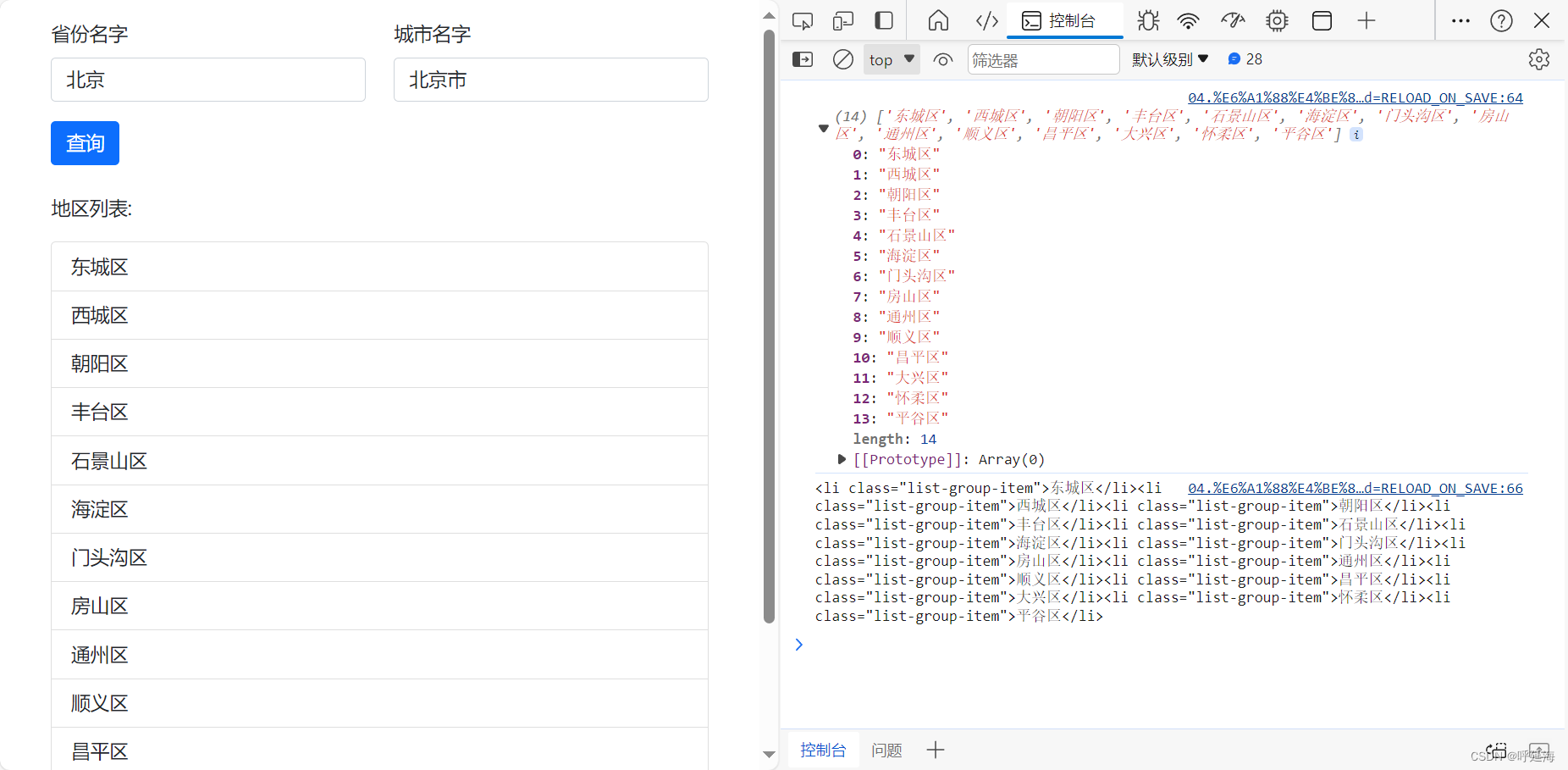Select 海淀区 in the region list
1568x770 pixels.
379,509
